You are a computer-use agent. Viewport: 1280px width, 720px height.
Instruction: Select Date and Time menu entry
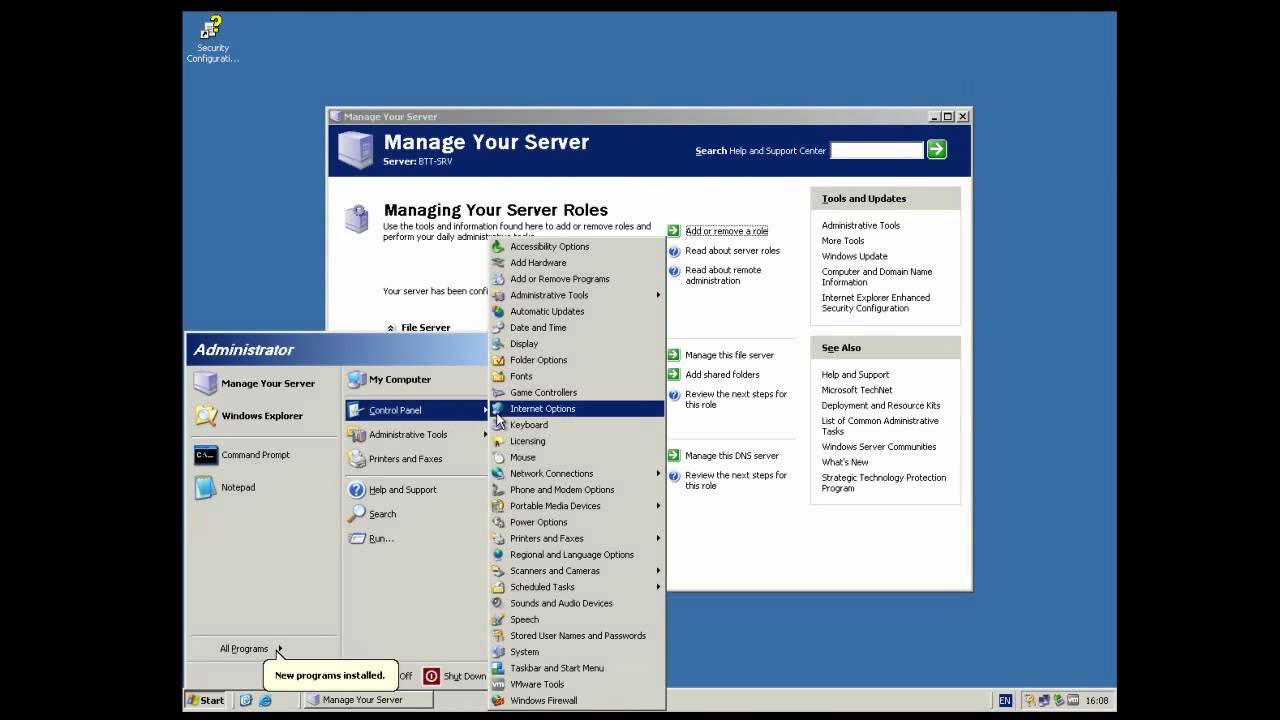[x=577, y=328]
